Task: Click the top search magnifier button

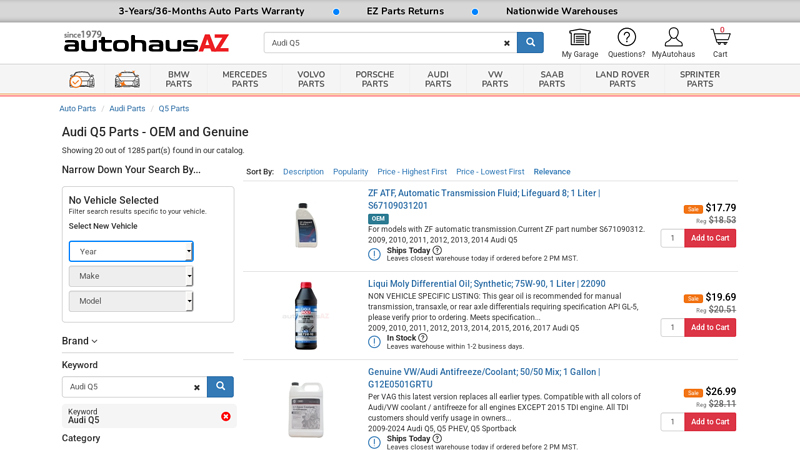Action: [530, 43]
